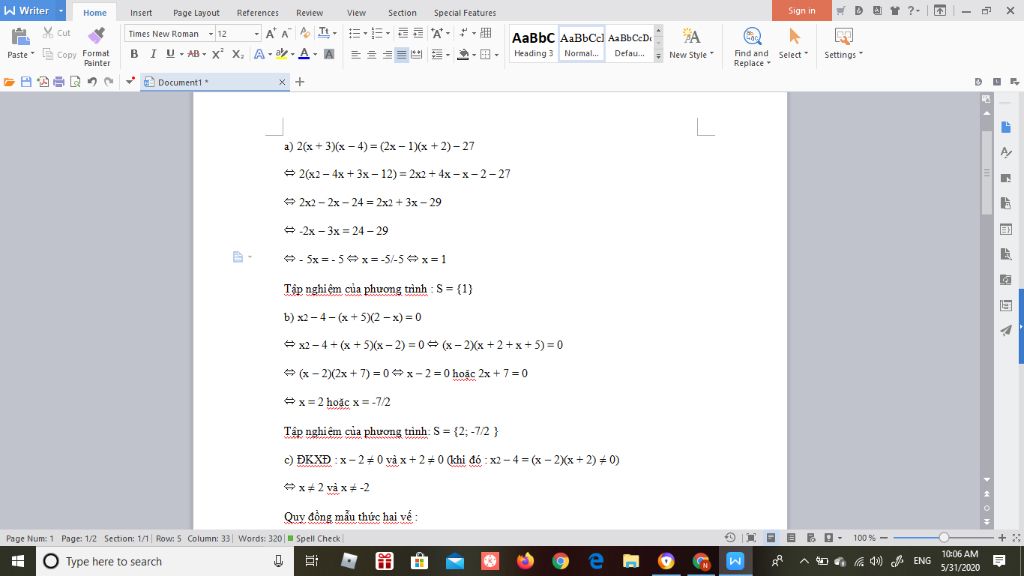Decrease indent of the paragraph
This screenshot has width=1024, height=576.
(x=403, y=33)
